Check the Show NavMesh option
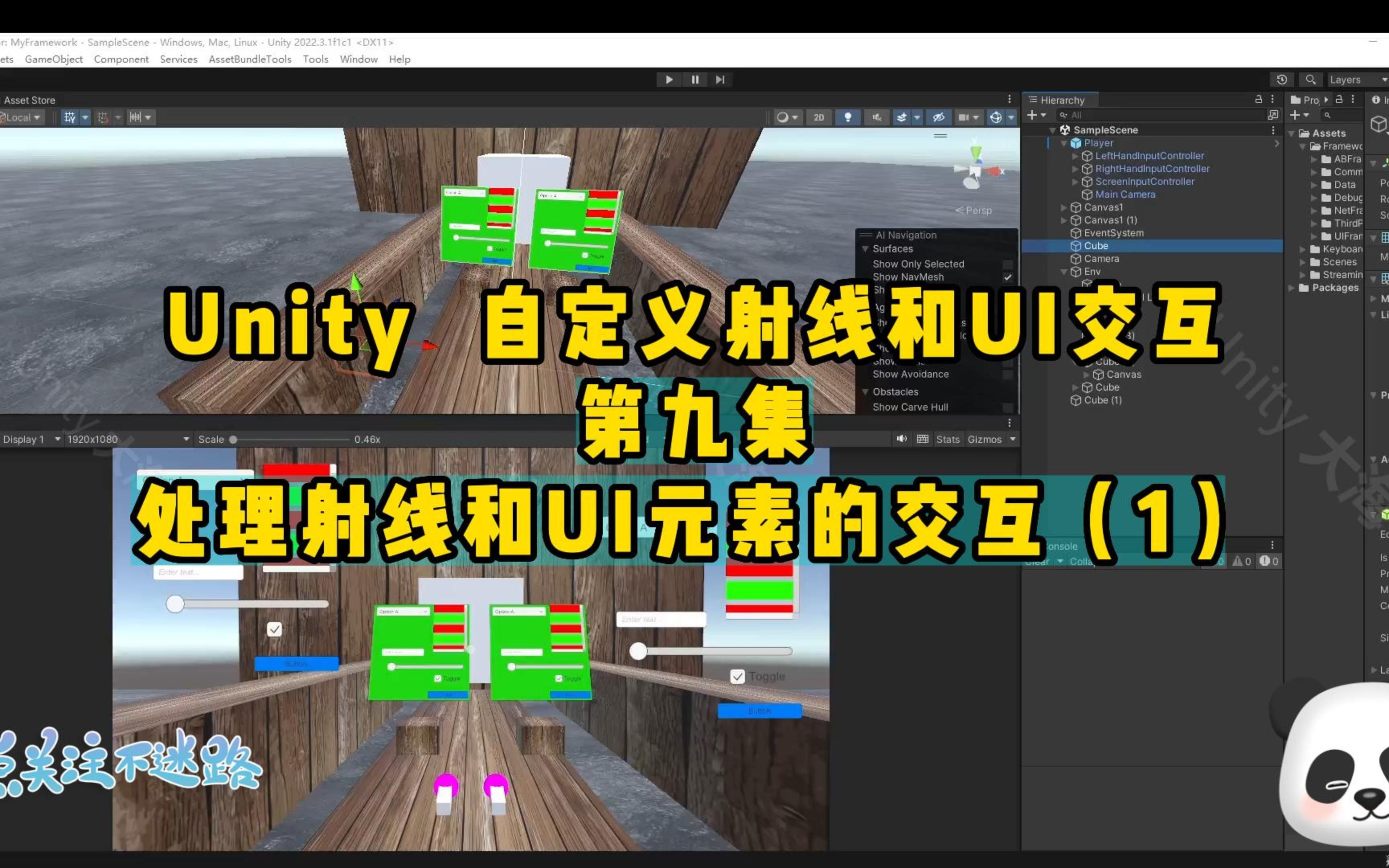 [909, 277]
